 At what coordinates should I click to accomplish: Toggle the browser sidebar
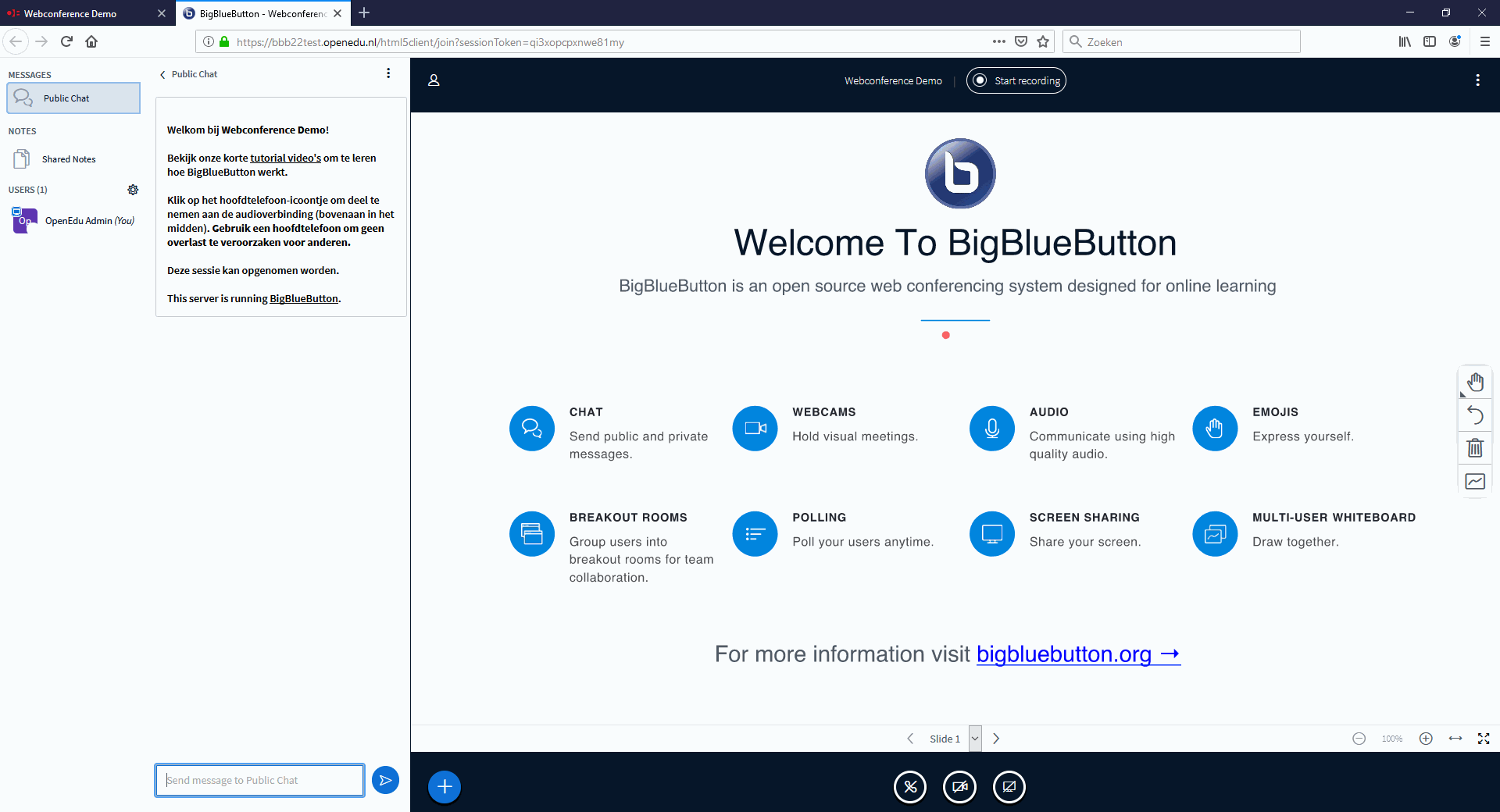pyautogui.click(x=1430, y=41)
